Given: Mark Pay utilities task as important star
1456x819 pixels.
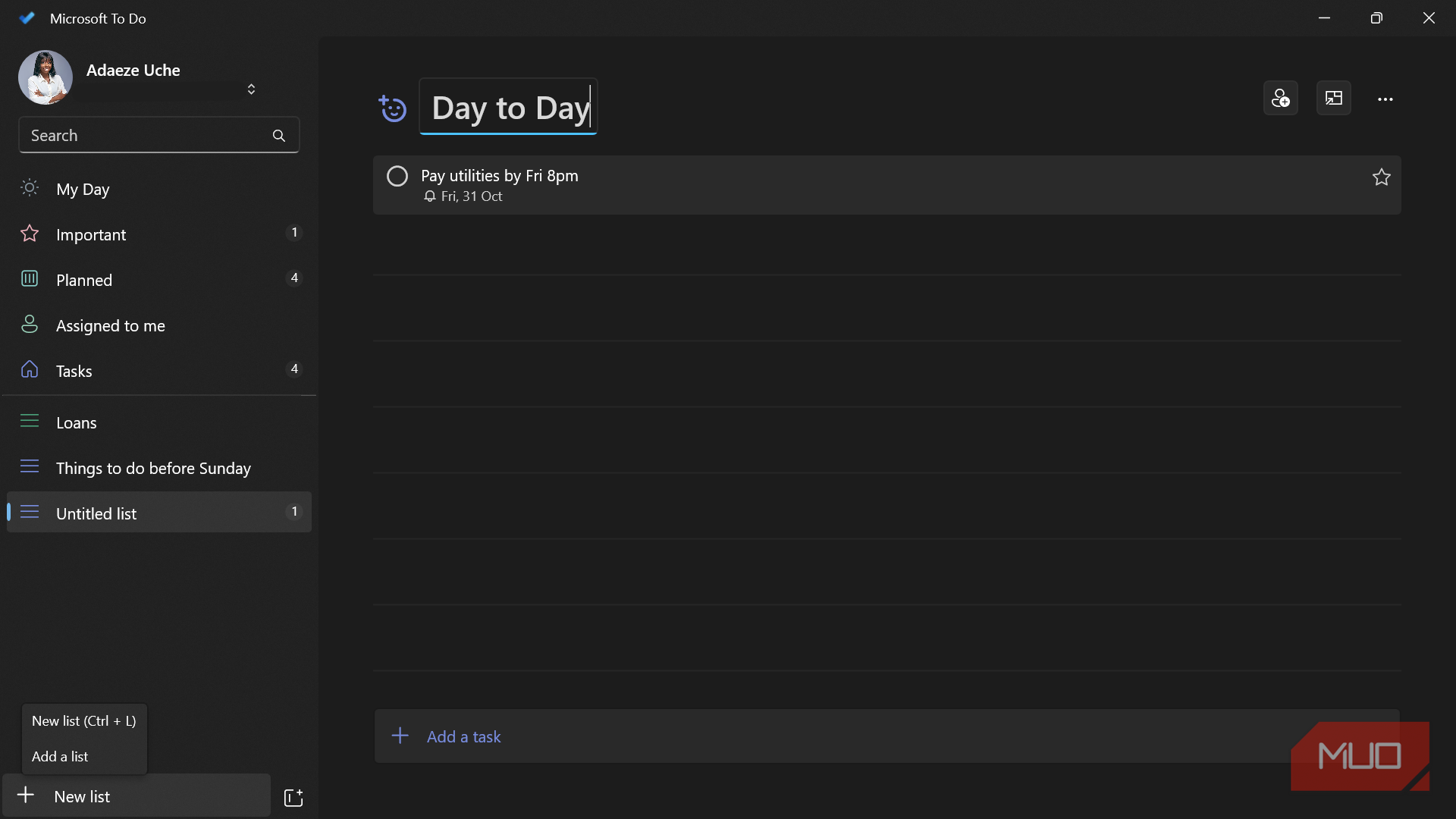Looking at the screenshot, I should [x=1382, y=177].
